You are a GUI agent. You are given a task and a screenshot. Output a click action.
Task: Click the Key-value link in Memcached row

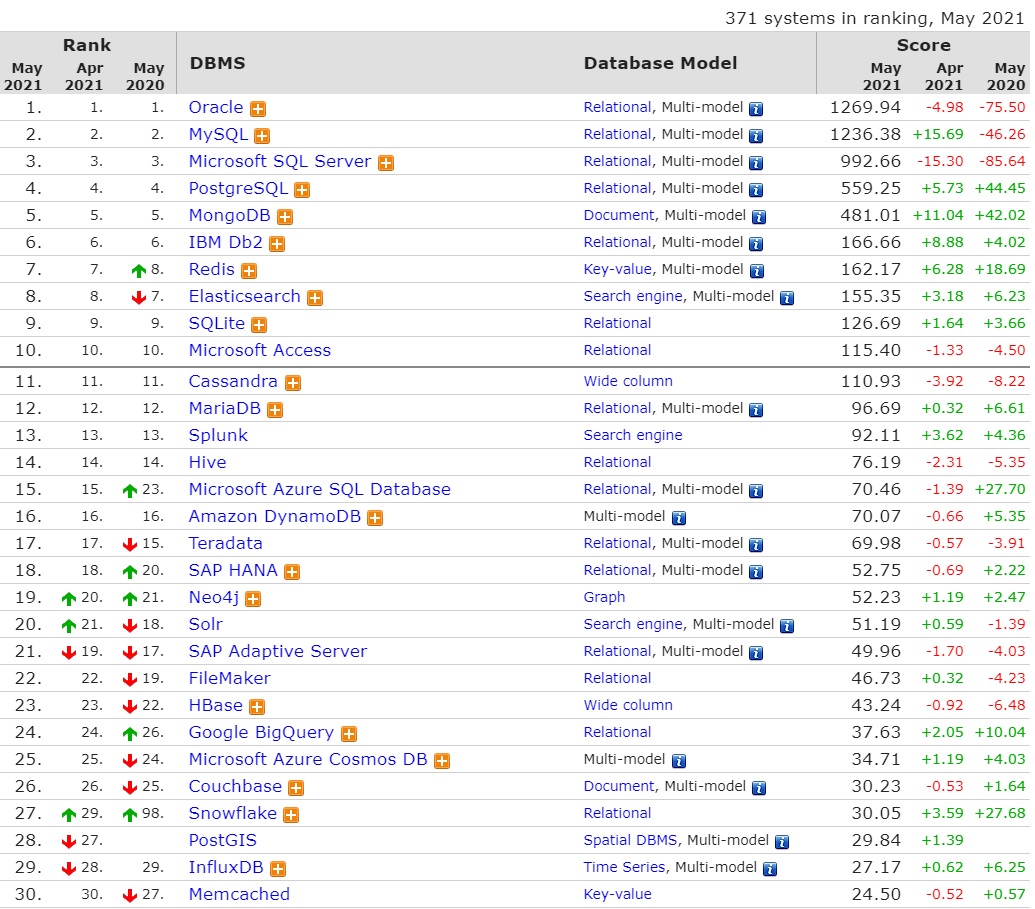[x=617, y=894]
